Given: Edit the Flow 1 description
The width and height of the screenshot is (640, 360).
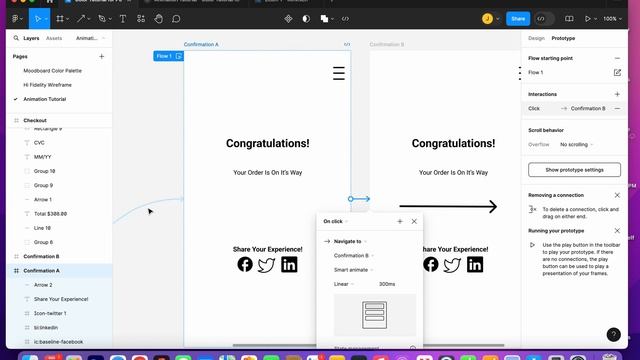Looking at the screenshot, I should [x=617, y=72].
